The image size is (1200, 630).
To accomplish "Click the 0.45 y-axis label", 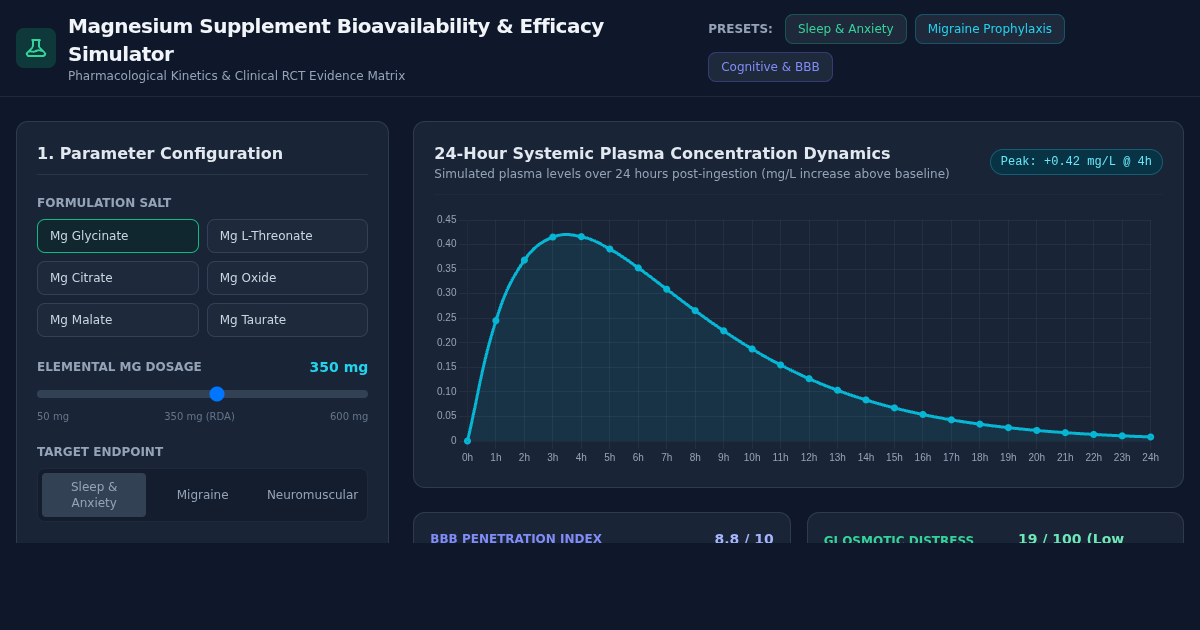I will point(446,220).
